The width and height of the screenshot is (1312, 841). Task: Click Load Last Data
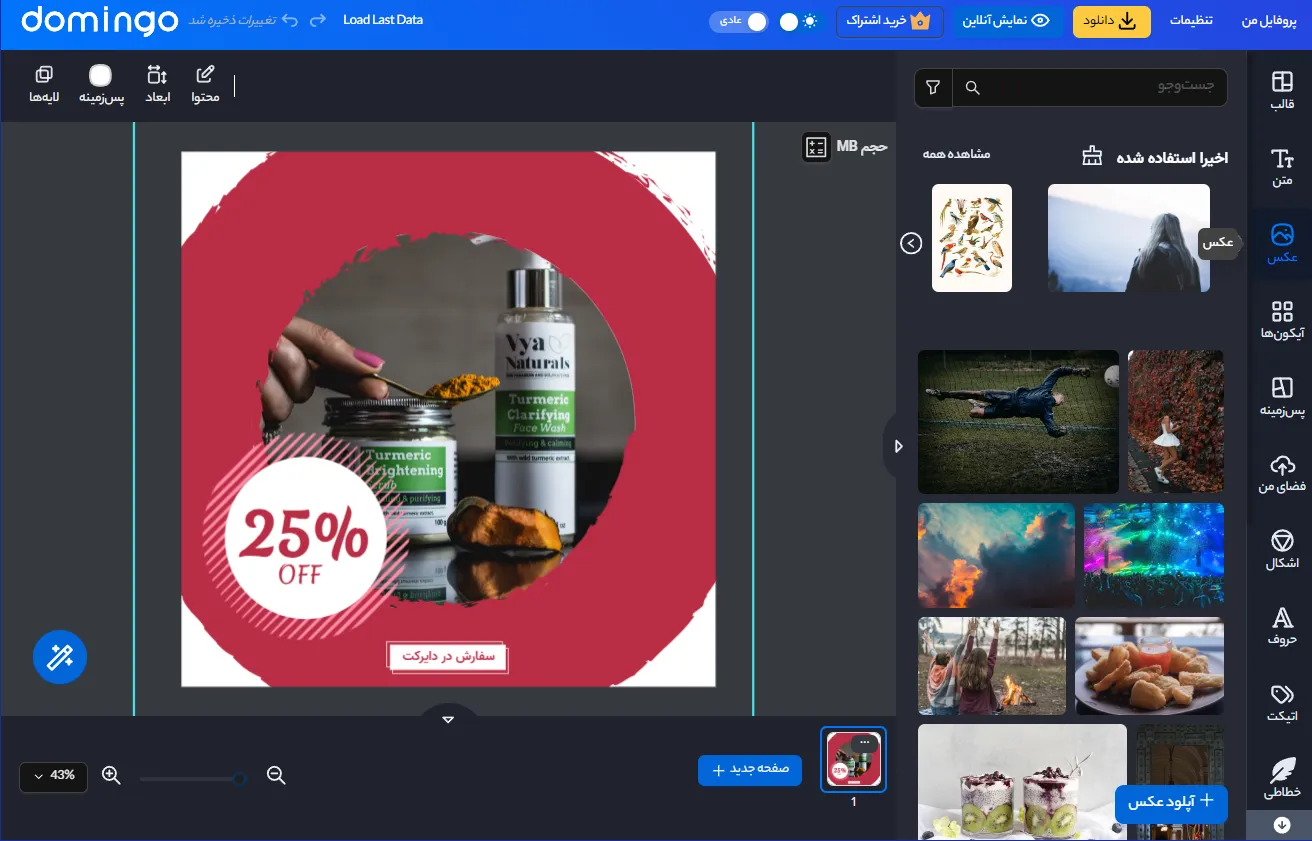[383, 20]
